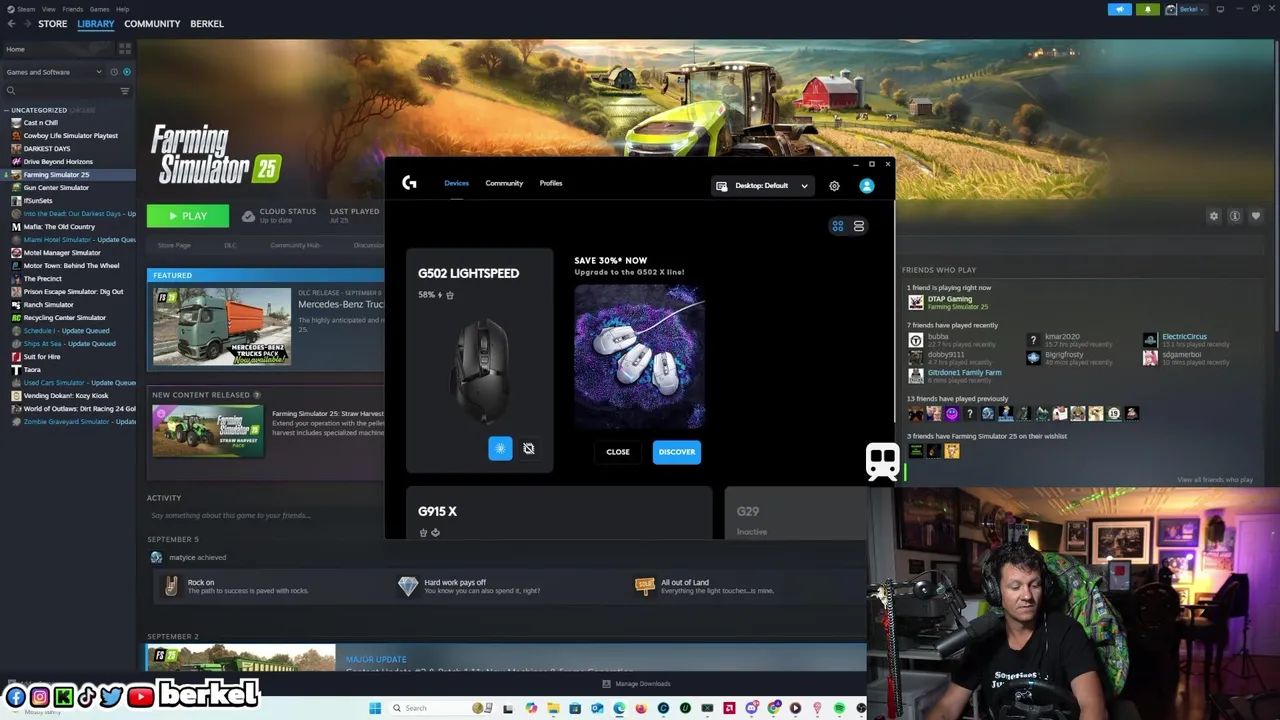The height and width of the screenshot is (720, 1280).
Task: Open the Steam menu in the title bar
Action: coord(21,9)
